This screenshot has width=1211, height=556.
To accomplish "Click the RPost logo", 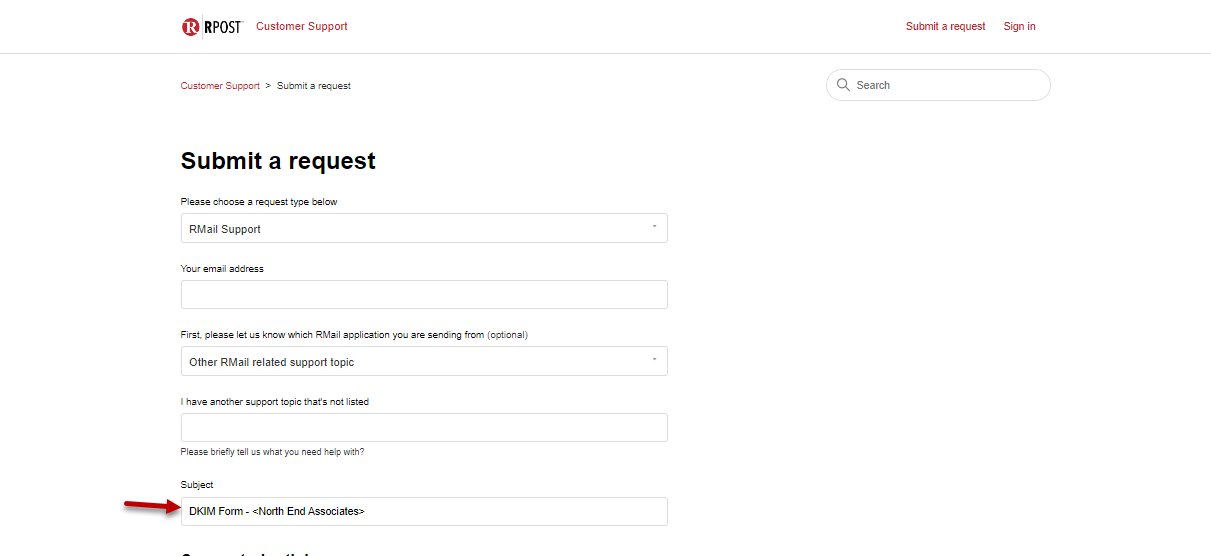I will tap(212, 27).
